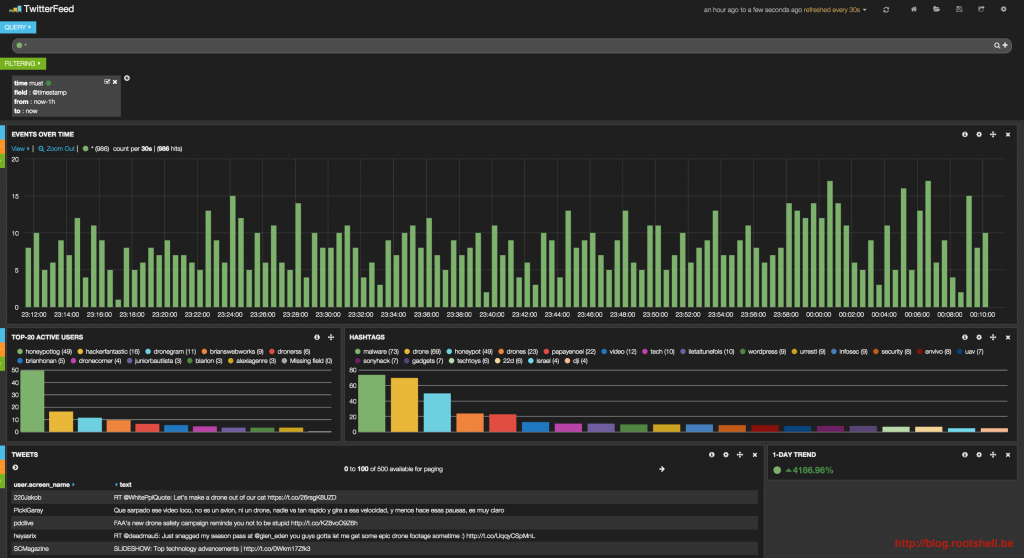Toggle the time filter green status dot
The height and width of the screenshot is (558, 1024).
(x=48, y=83)
